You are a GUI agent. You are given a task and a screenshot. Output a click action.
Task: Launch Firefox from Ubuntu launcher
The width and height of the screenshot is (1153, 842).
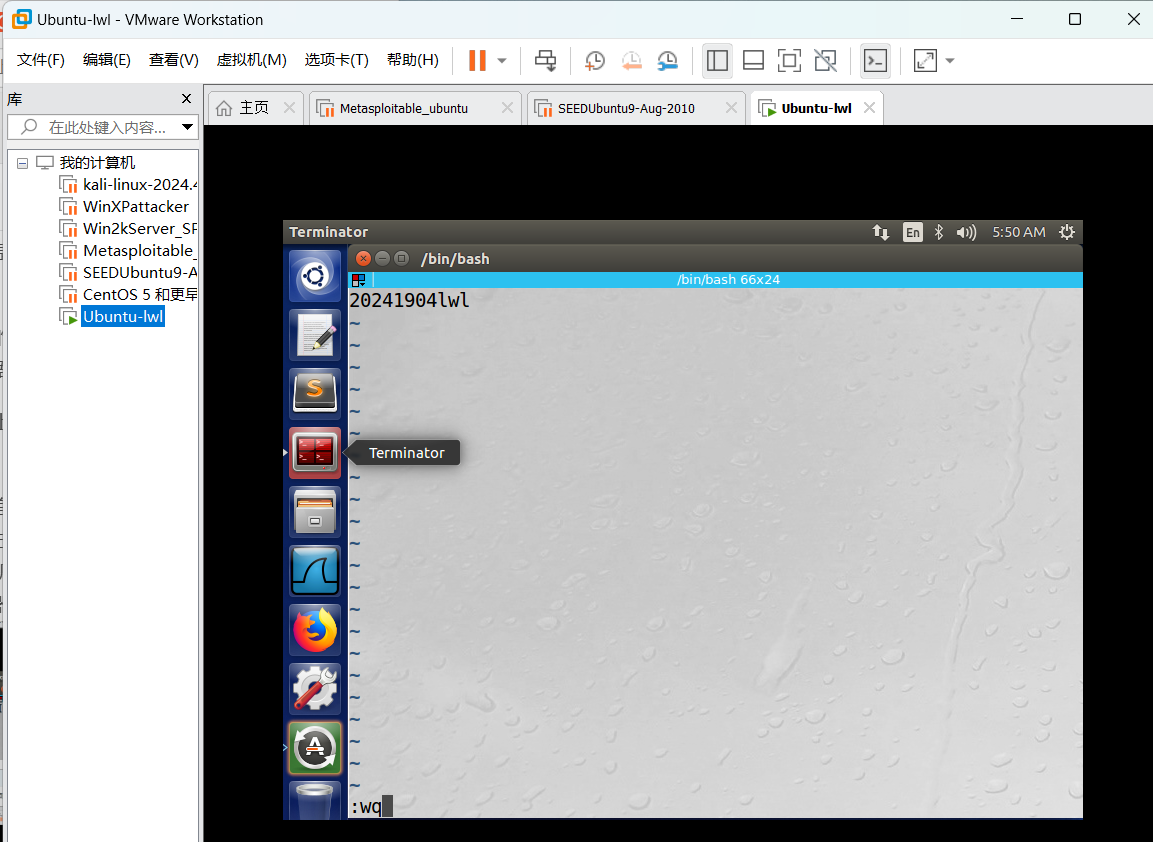pos(315,630)
